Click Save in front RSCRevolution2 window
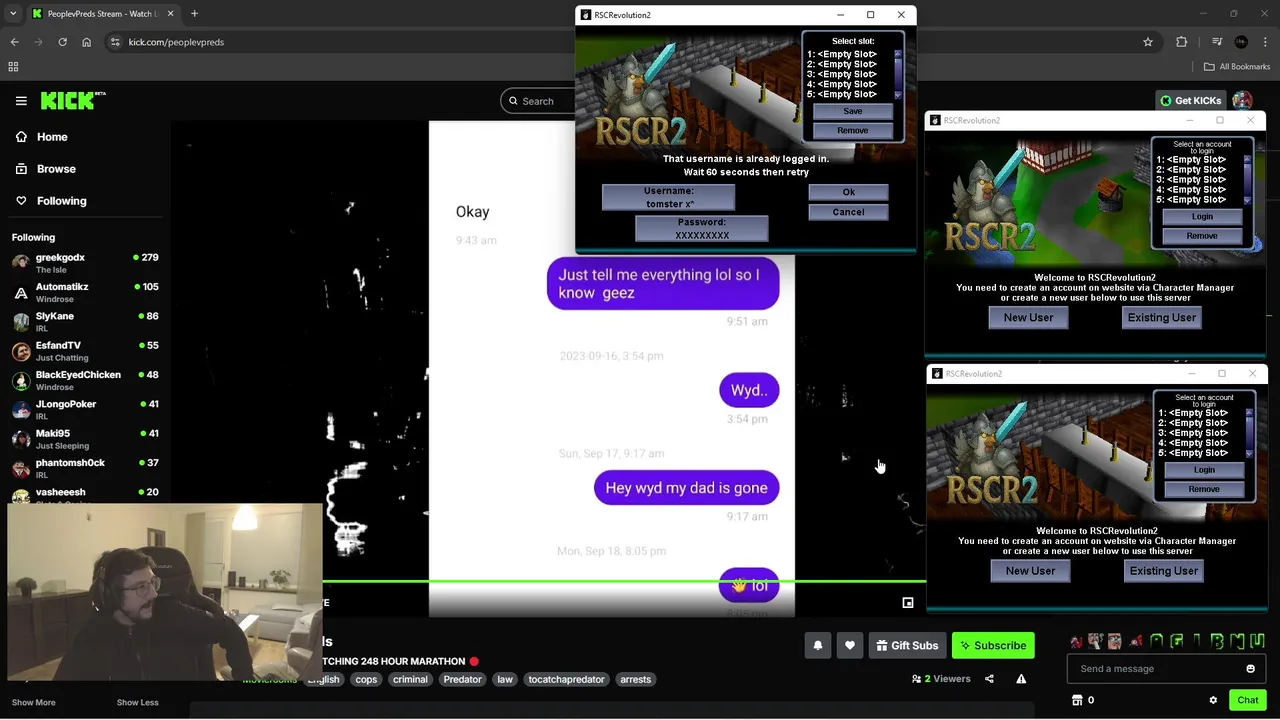The image size is (1280, 720). [852, 111]
